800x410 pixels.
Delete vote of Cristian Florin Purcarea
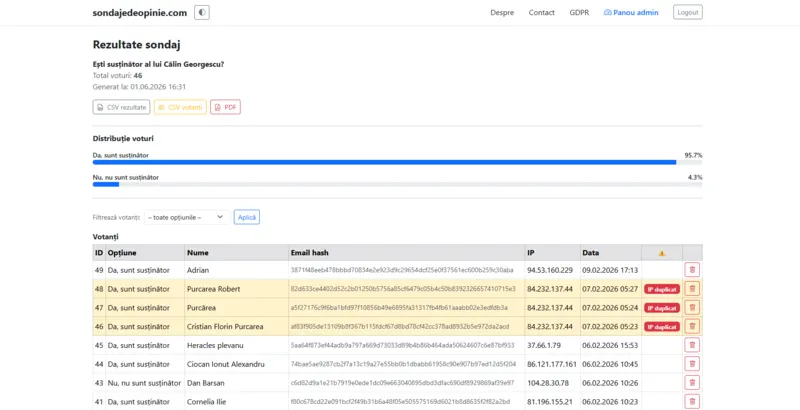coord(692,326)
